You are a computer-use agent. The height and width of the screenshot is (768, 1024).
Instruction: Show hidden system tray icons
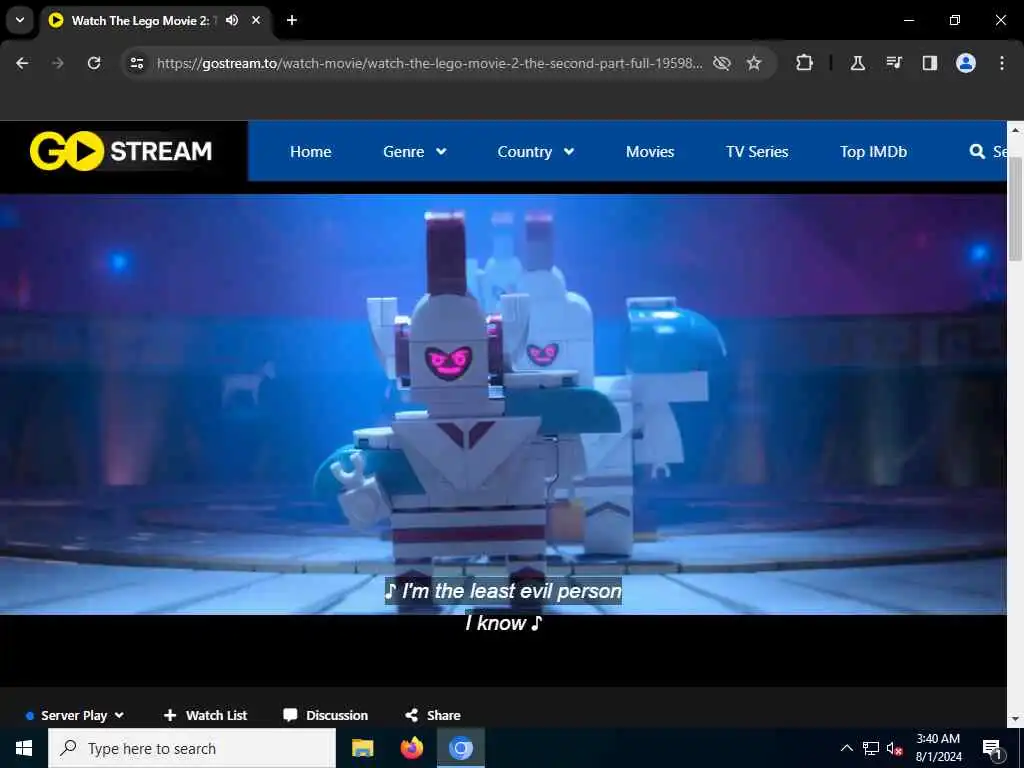click(x=846, y=748)
